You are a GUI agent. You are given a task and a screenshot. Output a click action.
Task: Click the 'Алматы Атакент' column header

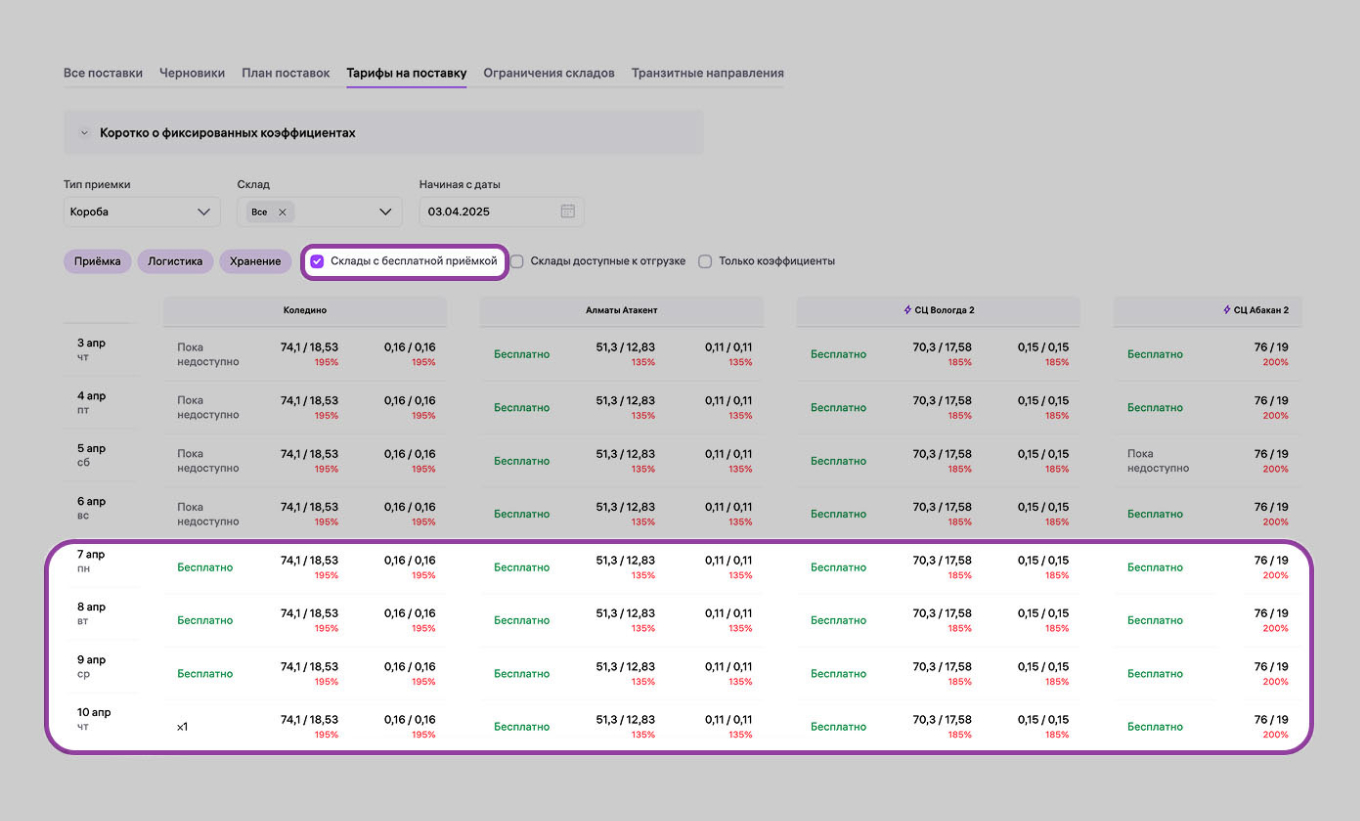(622, 310)
